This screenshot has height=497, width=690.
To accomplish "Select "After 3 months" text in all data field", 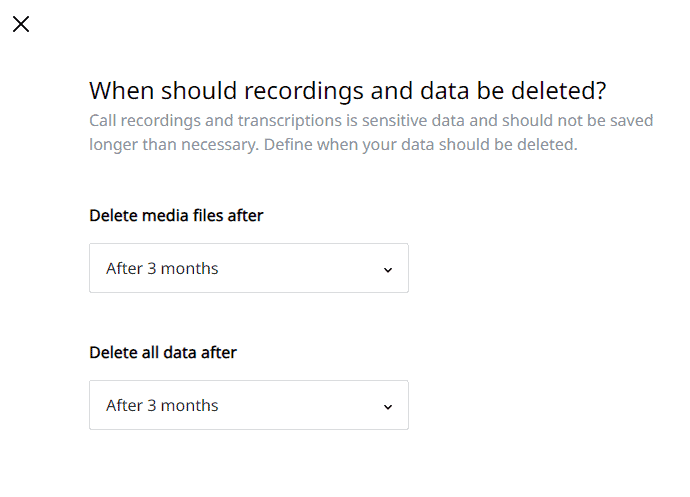I will tap(162, 405).
